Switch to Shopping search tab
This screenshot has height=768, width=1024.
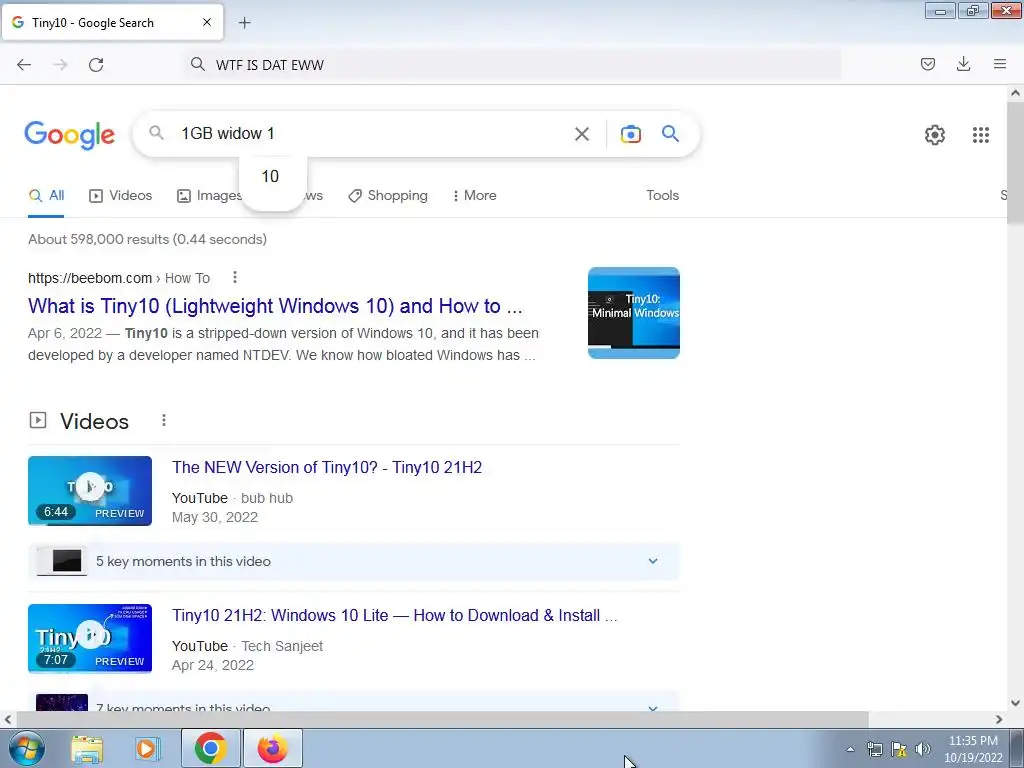[388, 195]
